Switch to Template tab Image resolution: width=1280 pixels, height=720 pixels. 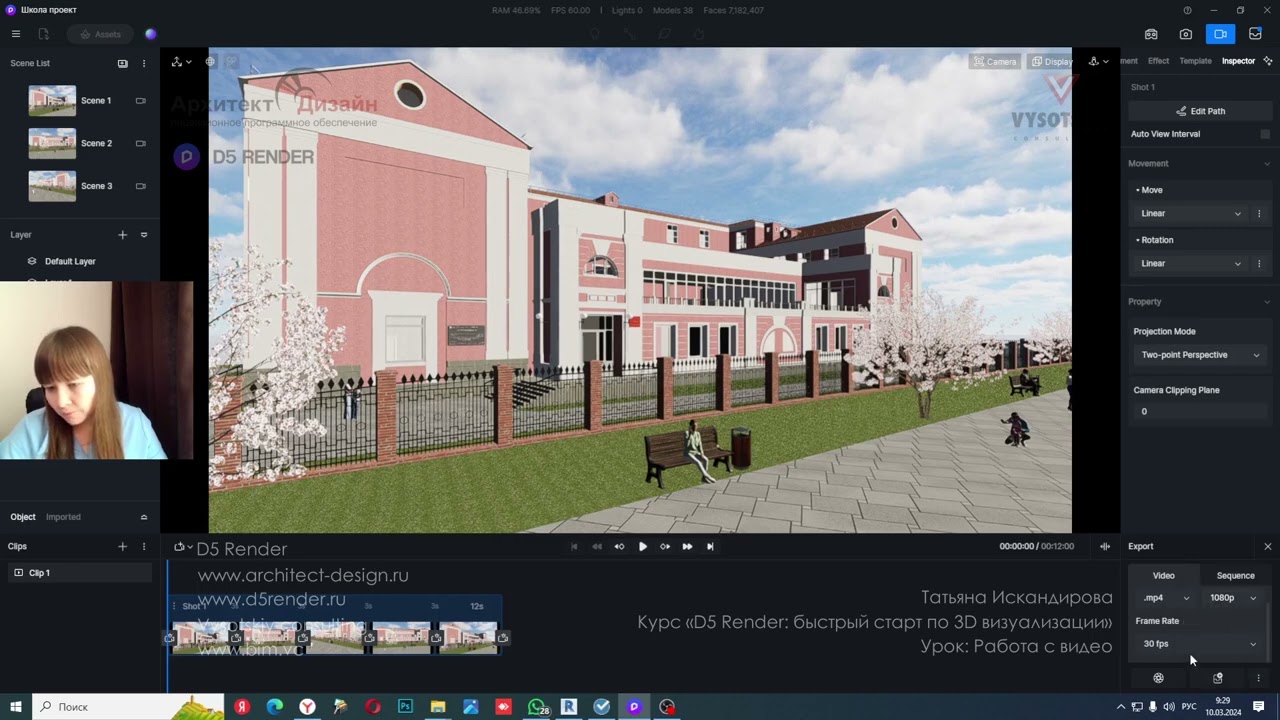point(1195,61)
